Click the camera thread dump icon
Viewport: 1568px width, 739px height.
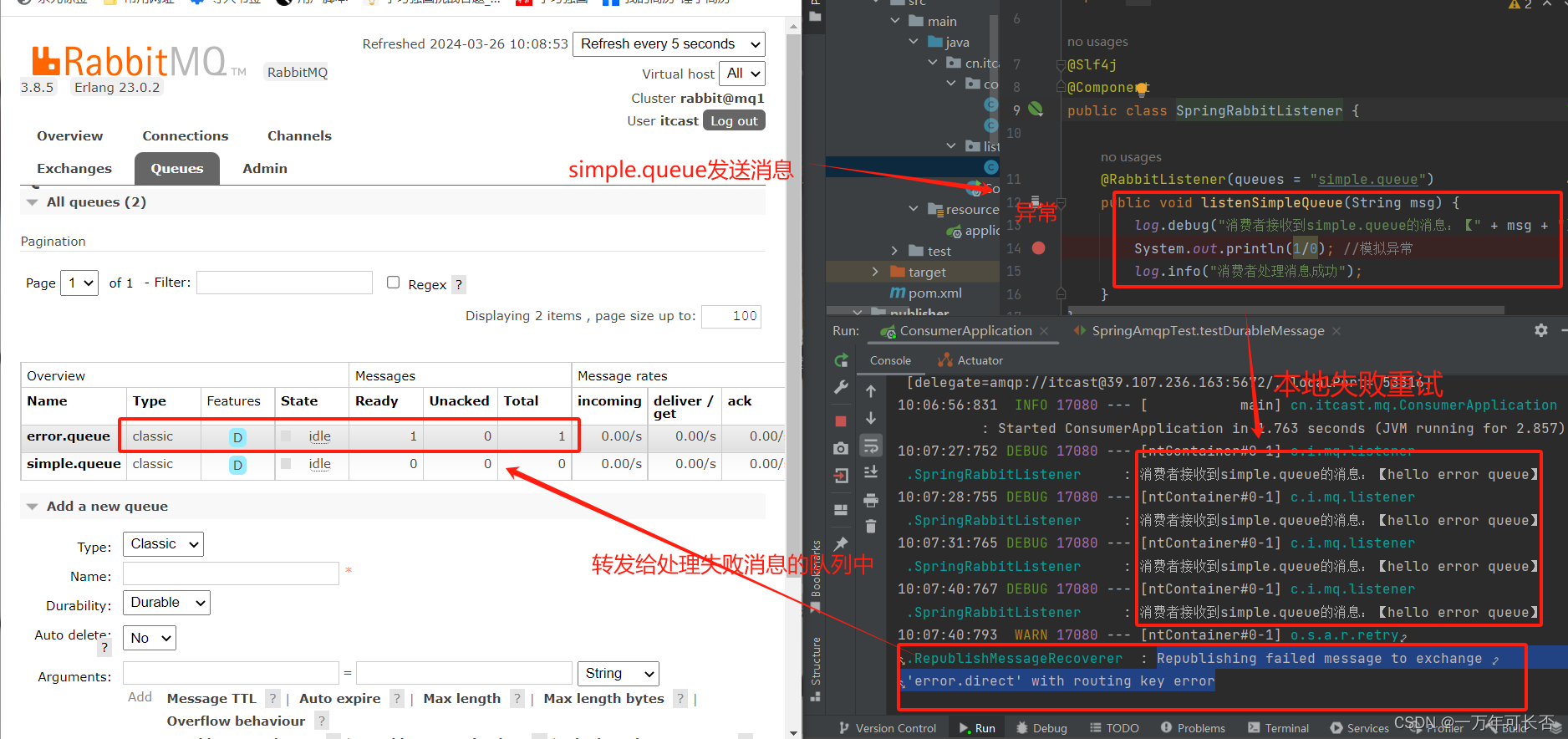pos(841,449)
